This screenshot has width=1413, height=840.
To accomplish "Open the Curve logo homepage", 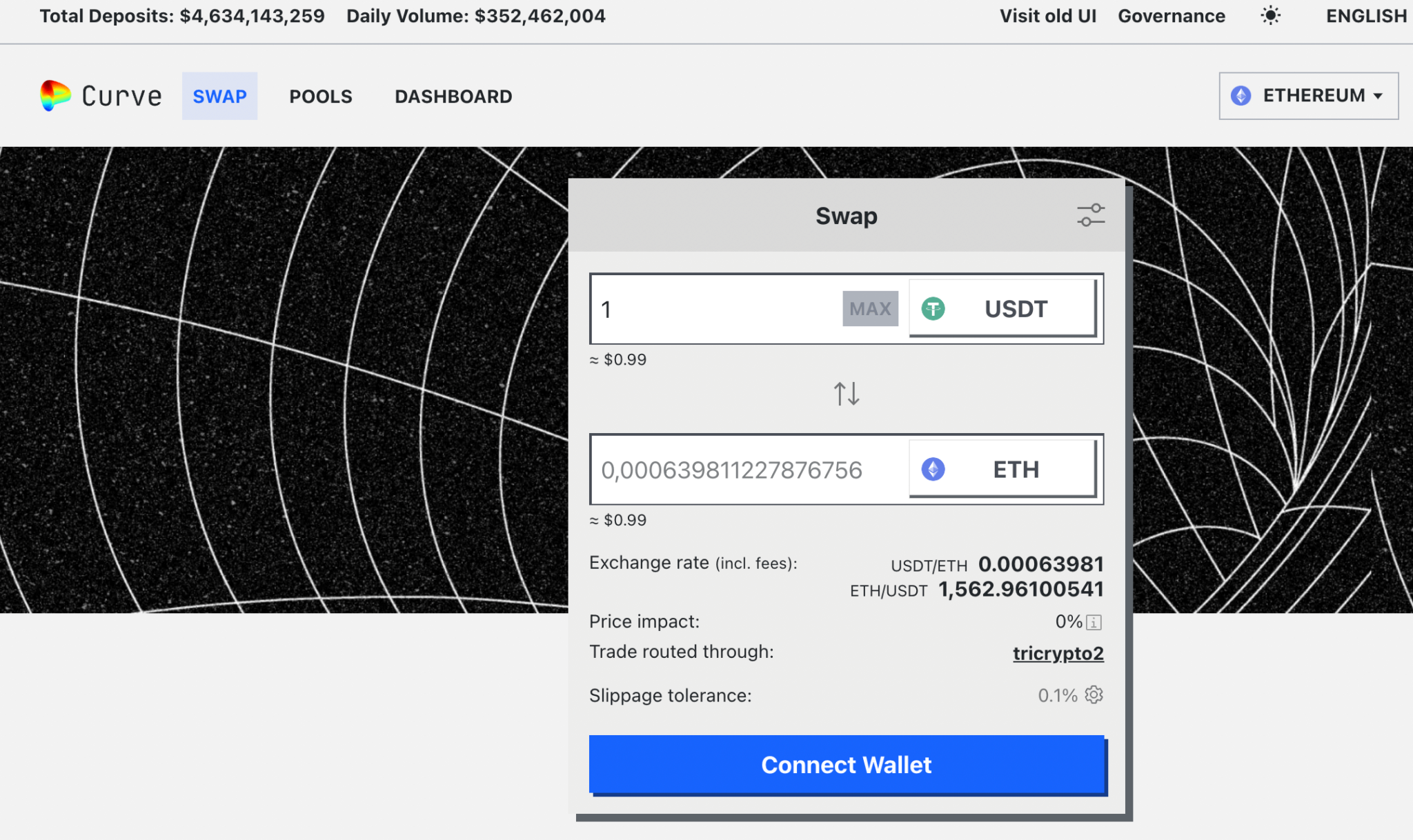I will [x=99, y=96].
